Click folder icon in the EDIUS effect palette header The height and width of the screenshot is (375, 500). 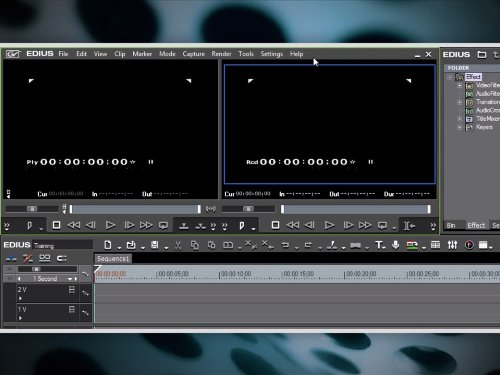click(x=482, y=54)
